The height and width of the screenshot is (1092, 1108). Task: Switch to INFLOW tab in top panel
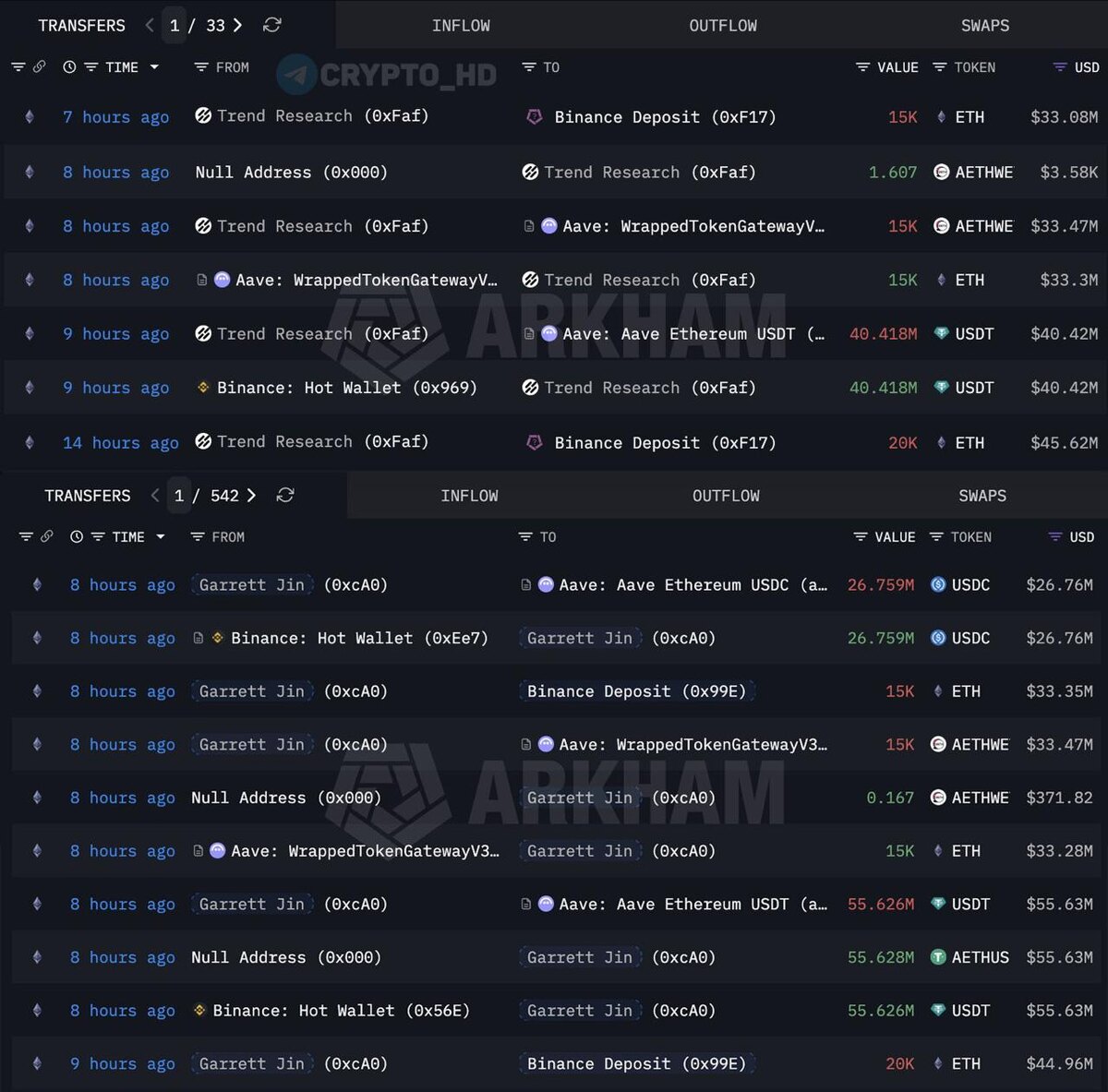[461, 26]
